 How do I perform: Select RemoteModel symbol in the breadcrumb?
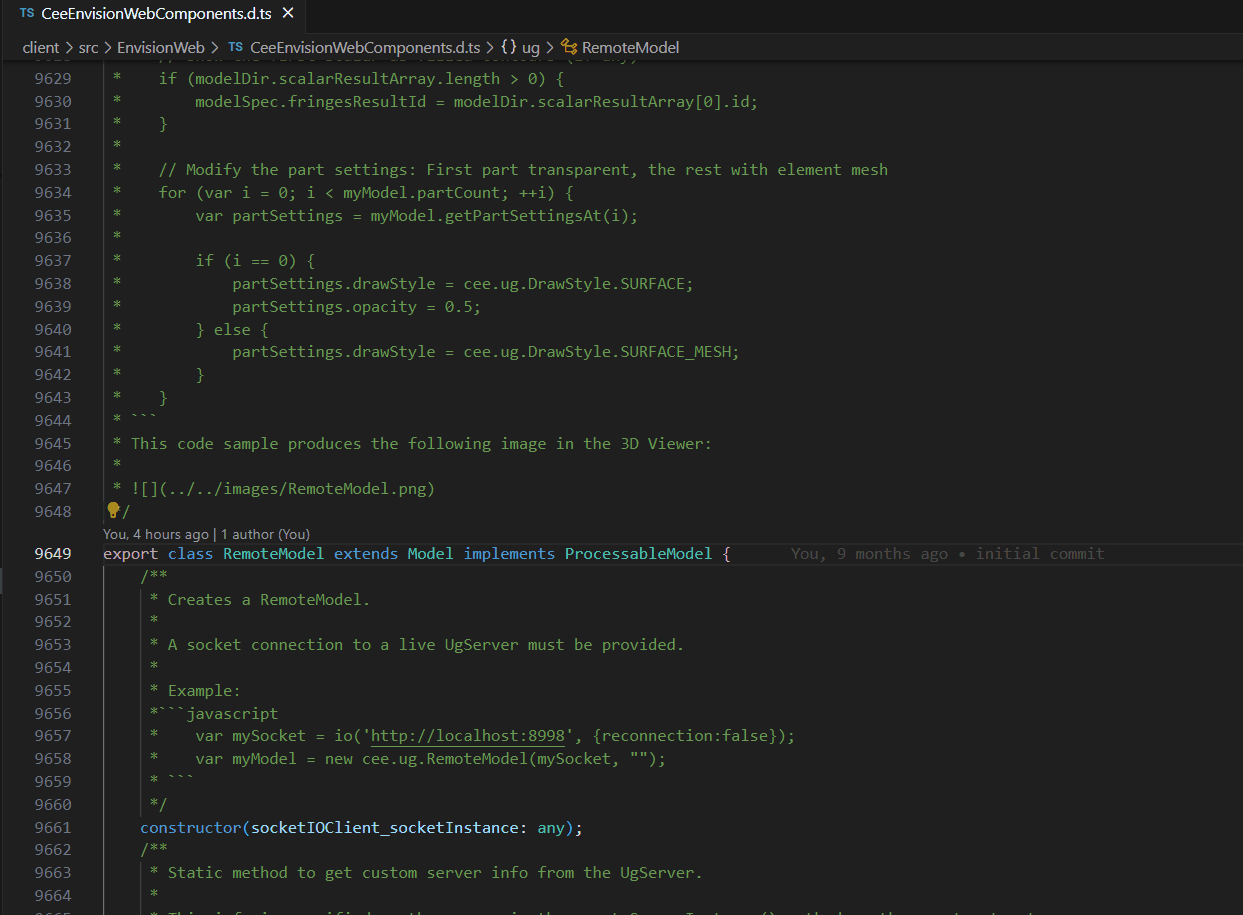click(630, 47)
